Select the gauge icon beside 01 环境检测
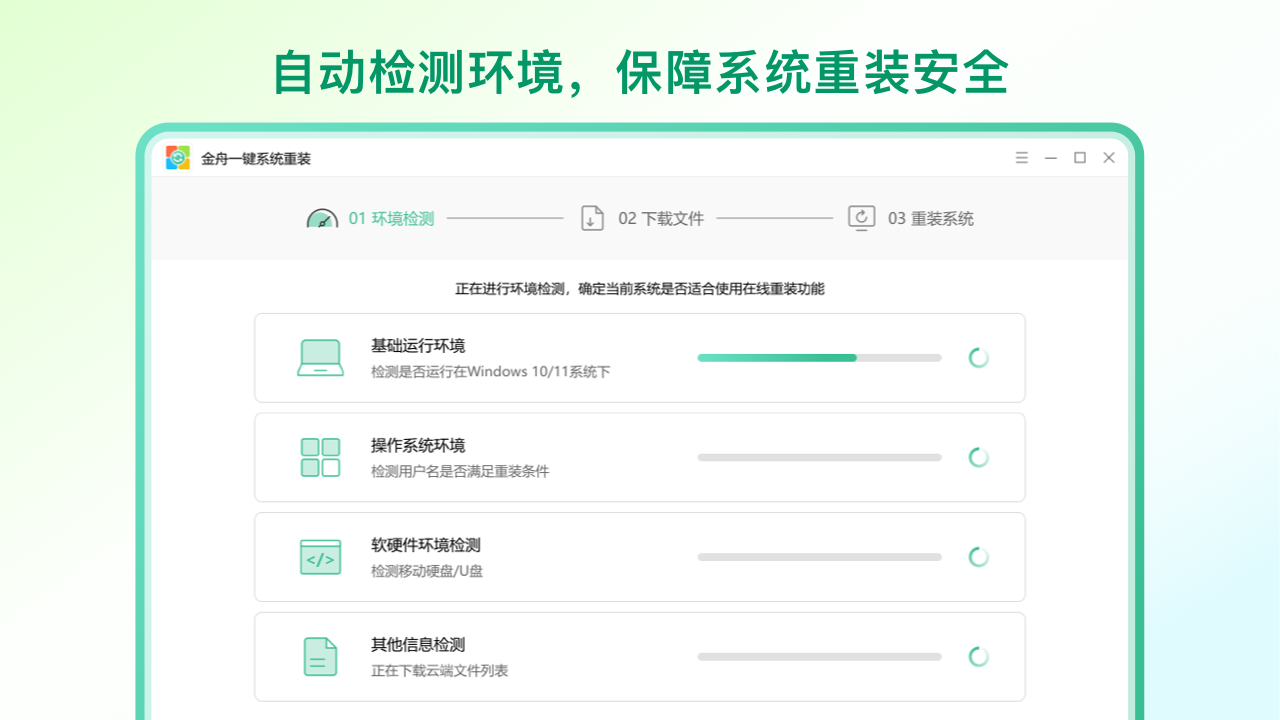Viewport: 1280px width, 720px height. point(321,218)
